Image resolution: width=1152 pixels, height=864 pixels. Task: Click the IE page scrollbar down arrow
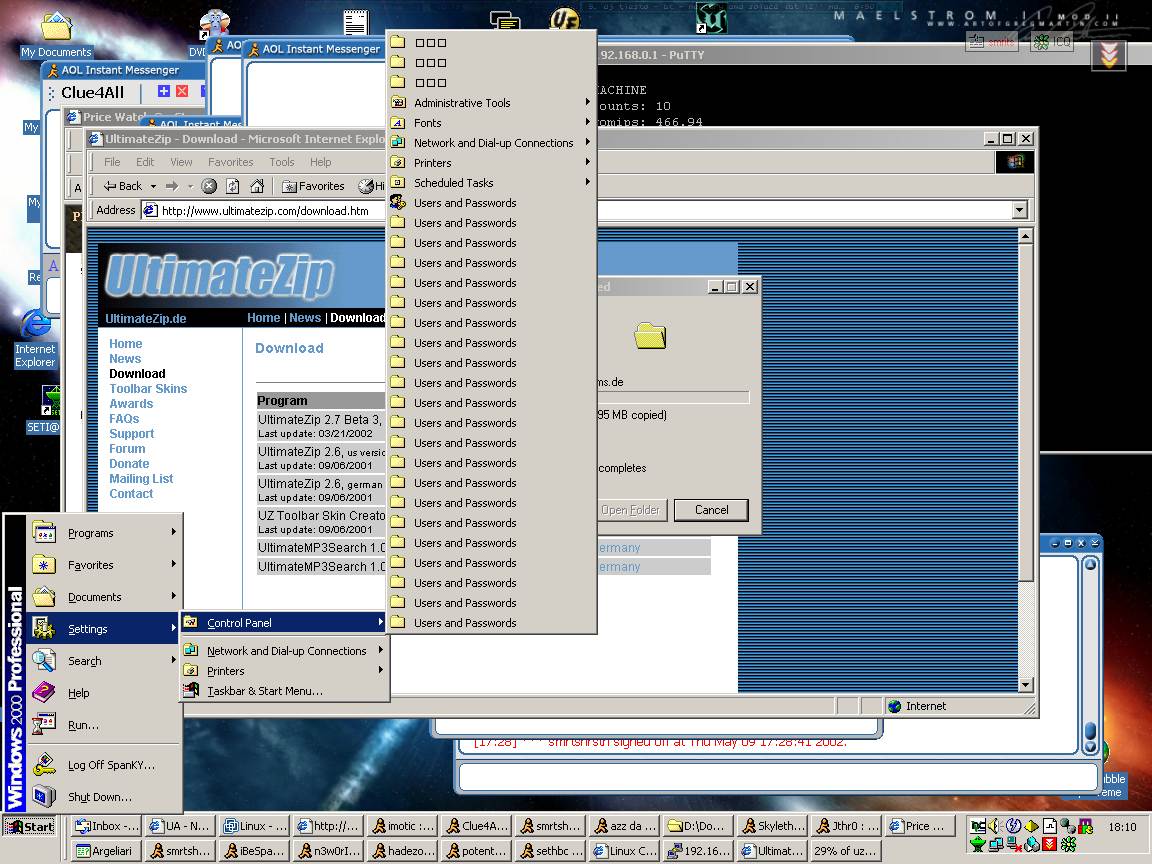tap(1025, 685)
